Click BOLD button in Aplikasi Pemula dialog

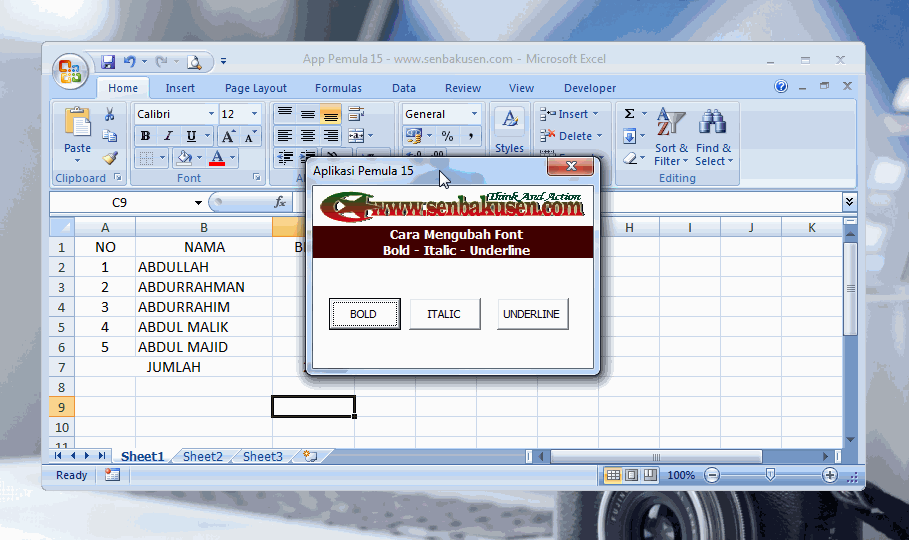(x=364, y=314)
